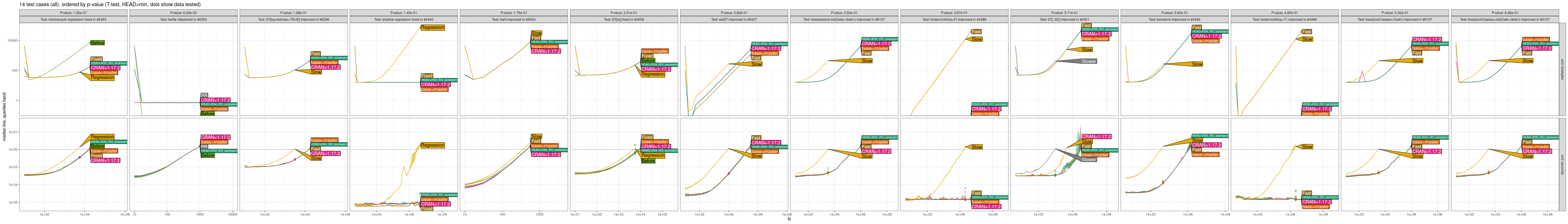
Task: Click the gray Slower label in DT[.SD] panel
Action: pos(1088,62)
